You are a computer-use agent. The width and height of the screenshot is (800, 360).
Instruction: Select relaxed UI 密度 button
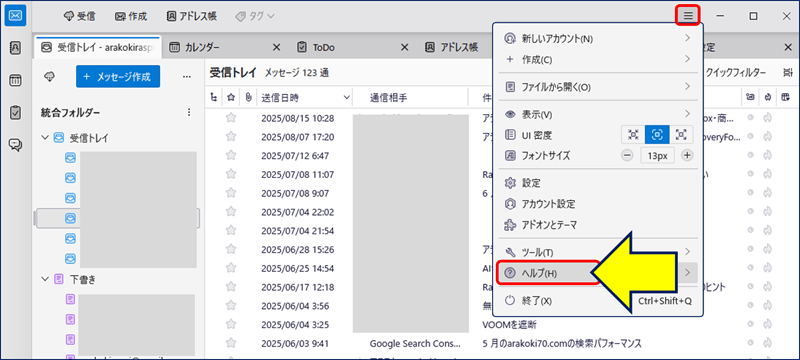[x=681, y=135]
